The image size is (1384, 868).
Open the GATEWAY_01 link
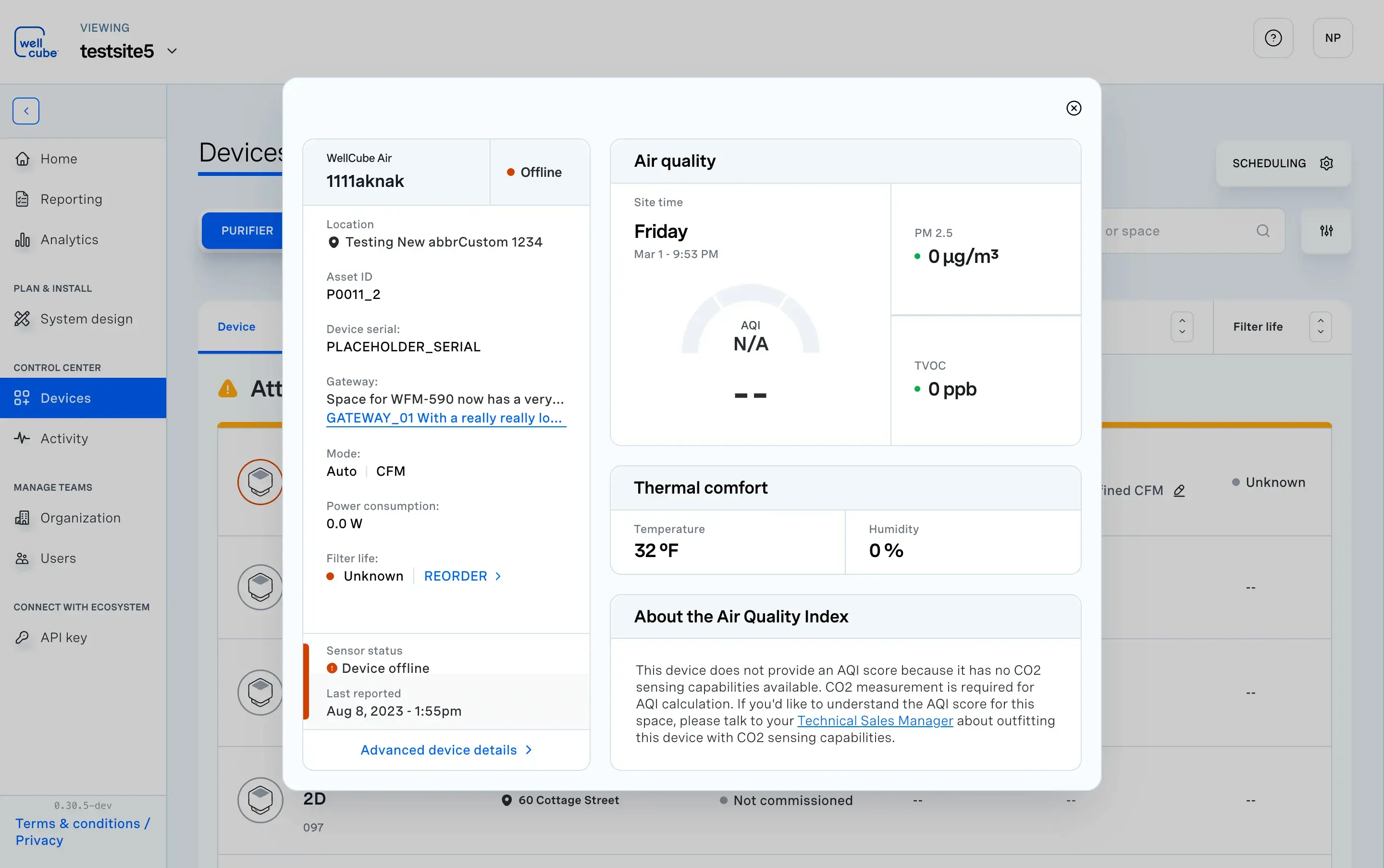point(446,418)
